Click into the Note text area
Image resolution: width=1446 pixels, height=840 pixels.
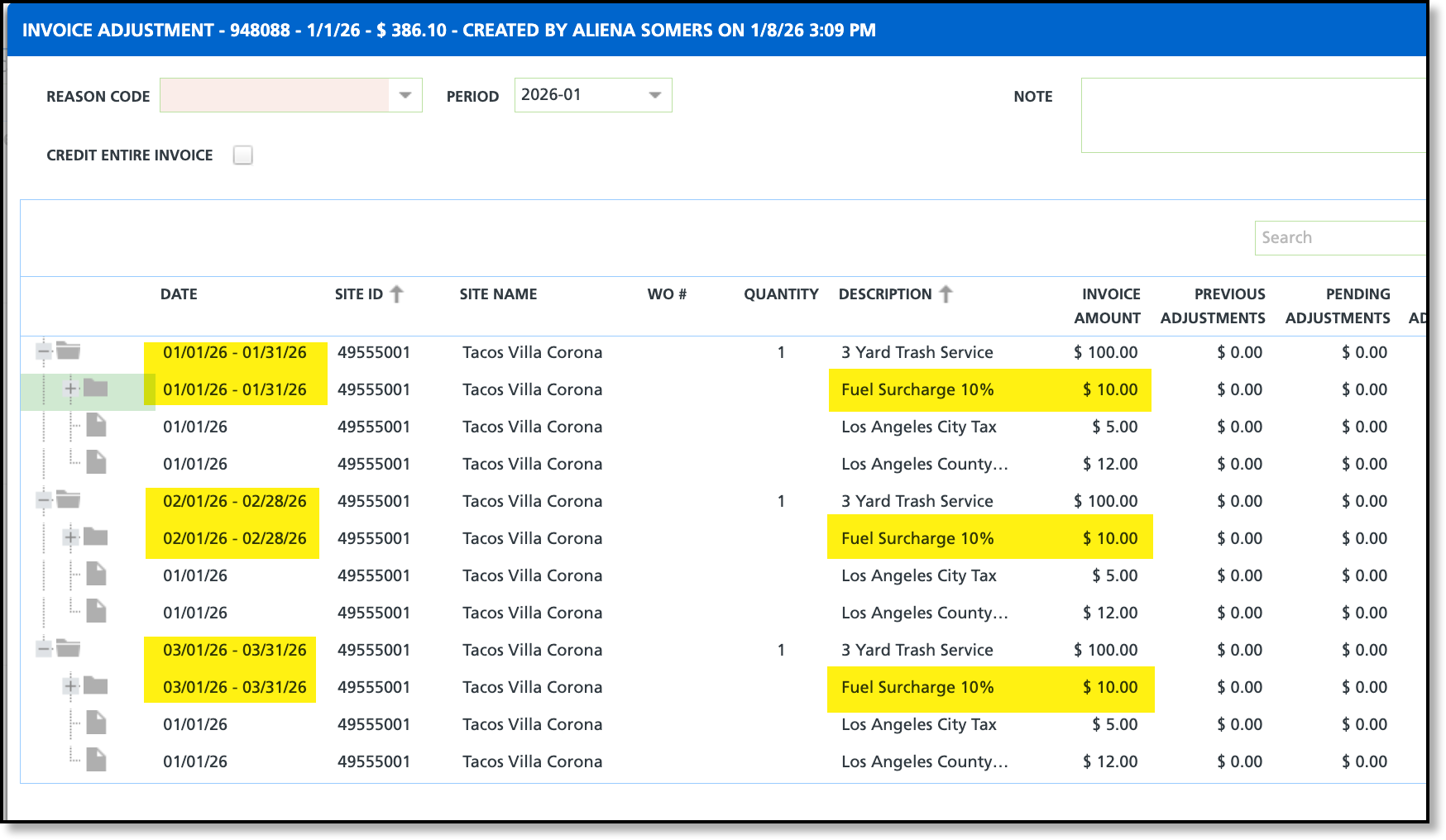click(1252, 116)
